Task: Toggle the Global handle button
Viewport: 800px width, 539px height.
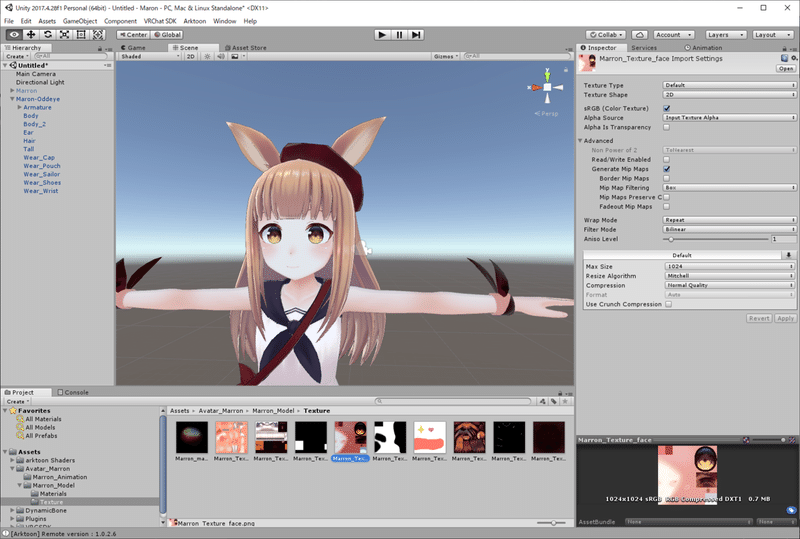Action: pyautogui.click(x=167, y=35)
